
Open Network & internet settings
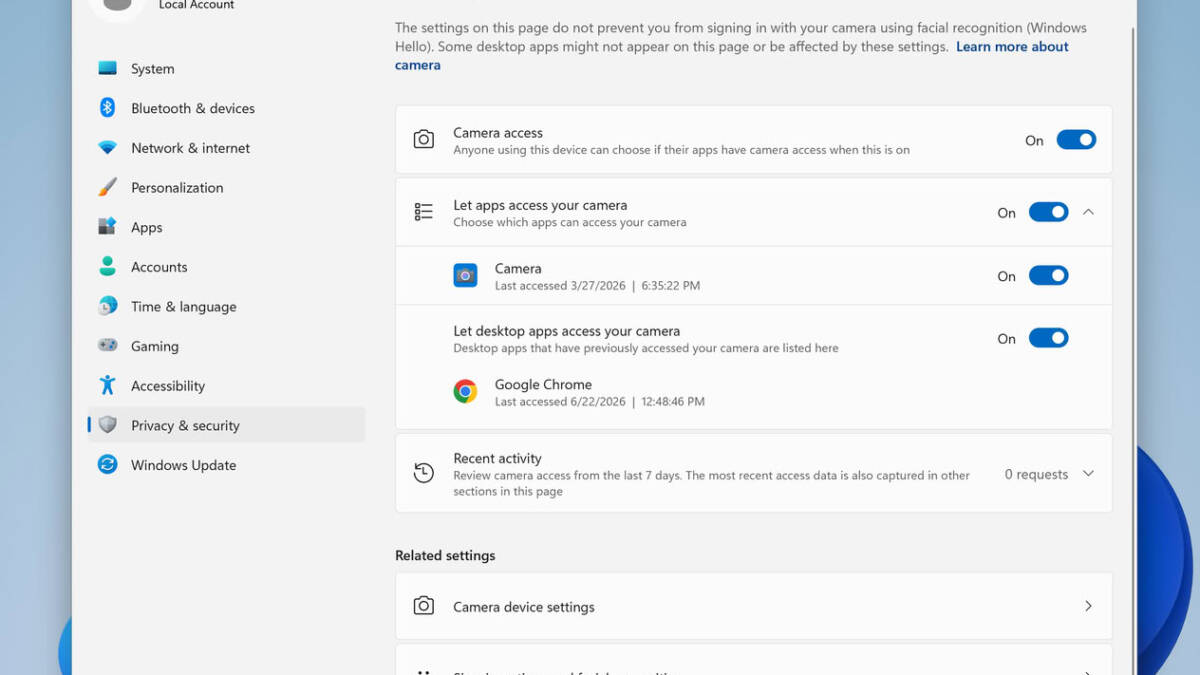click(226, 148)
